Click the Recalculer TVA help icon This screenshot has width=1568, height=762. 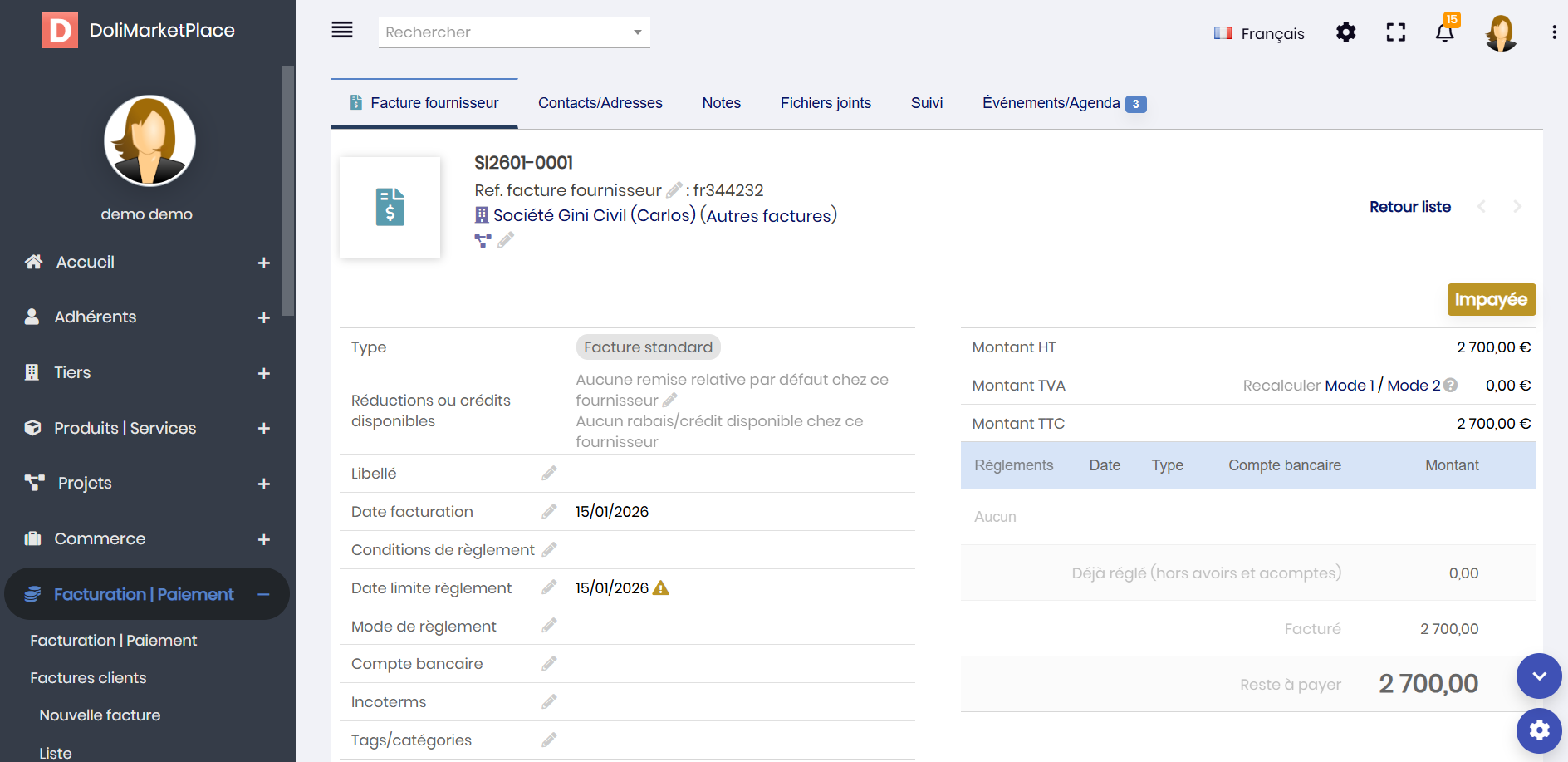click(1451, 386)
